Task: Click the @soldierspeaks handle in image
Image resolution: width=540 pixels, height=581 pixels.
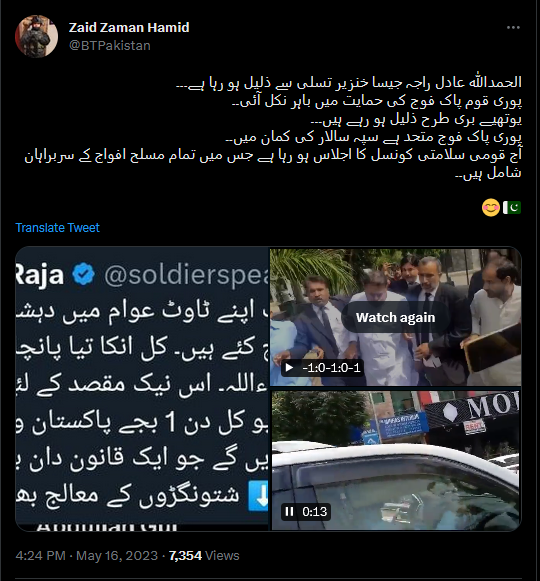Action: coord(186,275)
